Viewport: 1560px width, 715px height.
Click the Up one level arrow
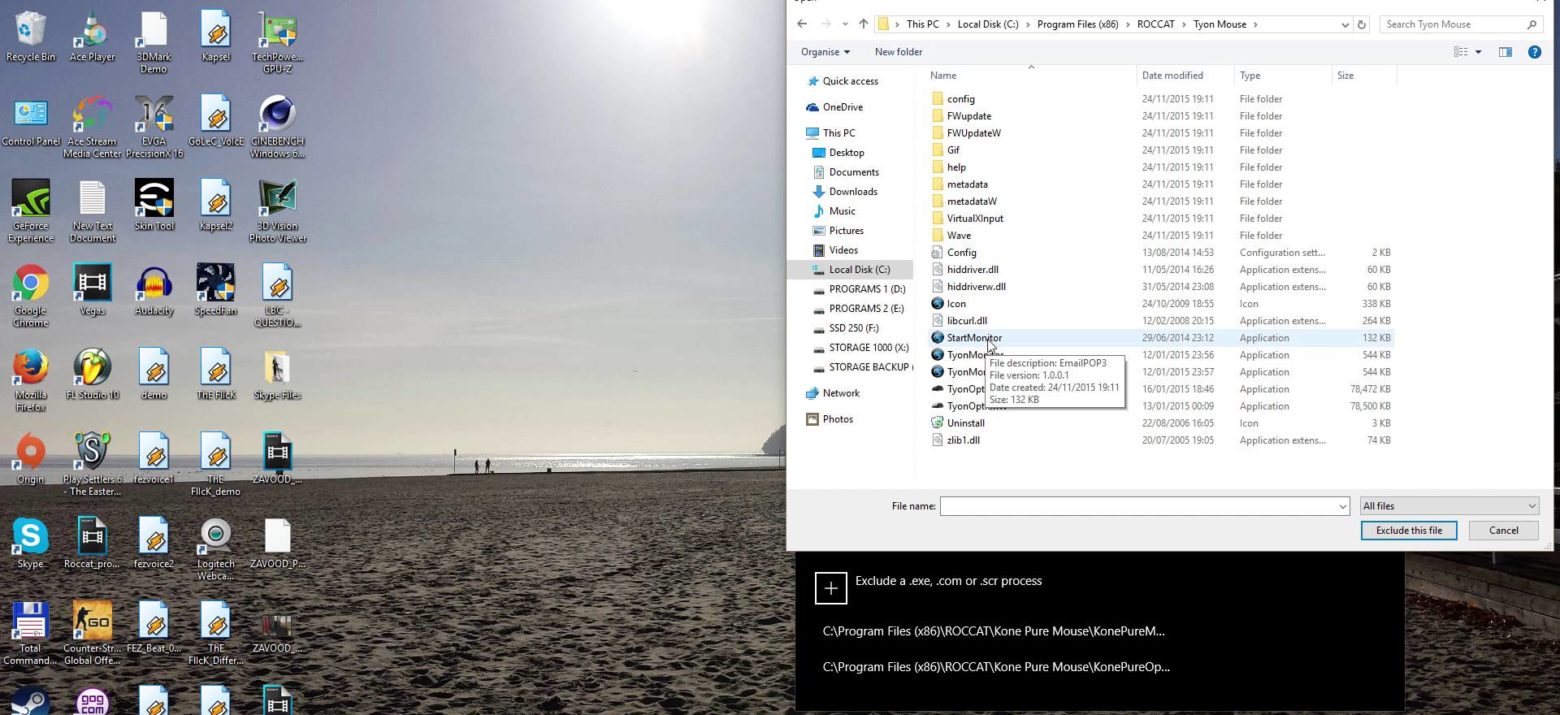[x=860, y=24]
